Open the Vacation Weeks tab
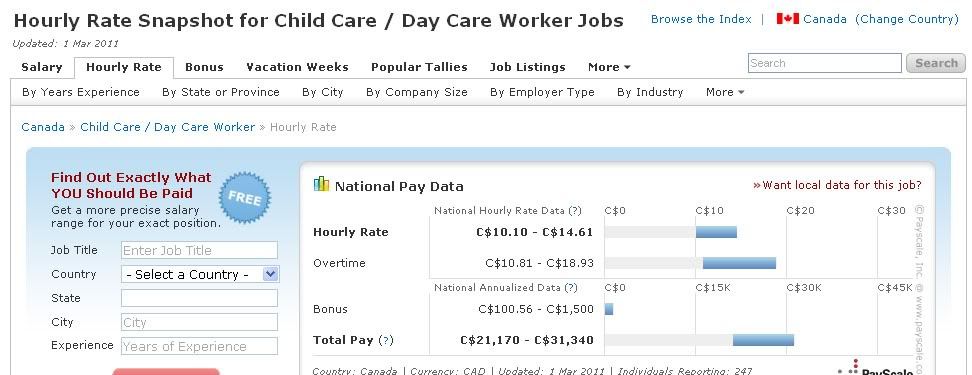Image resolution: width=972 pixels, height=375 pixels. coord(298,67)
